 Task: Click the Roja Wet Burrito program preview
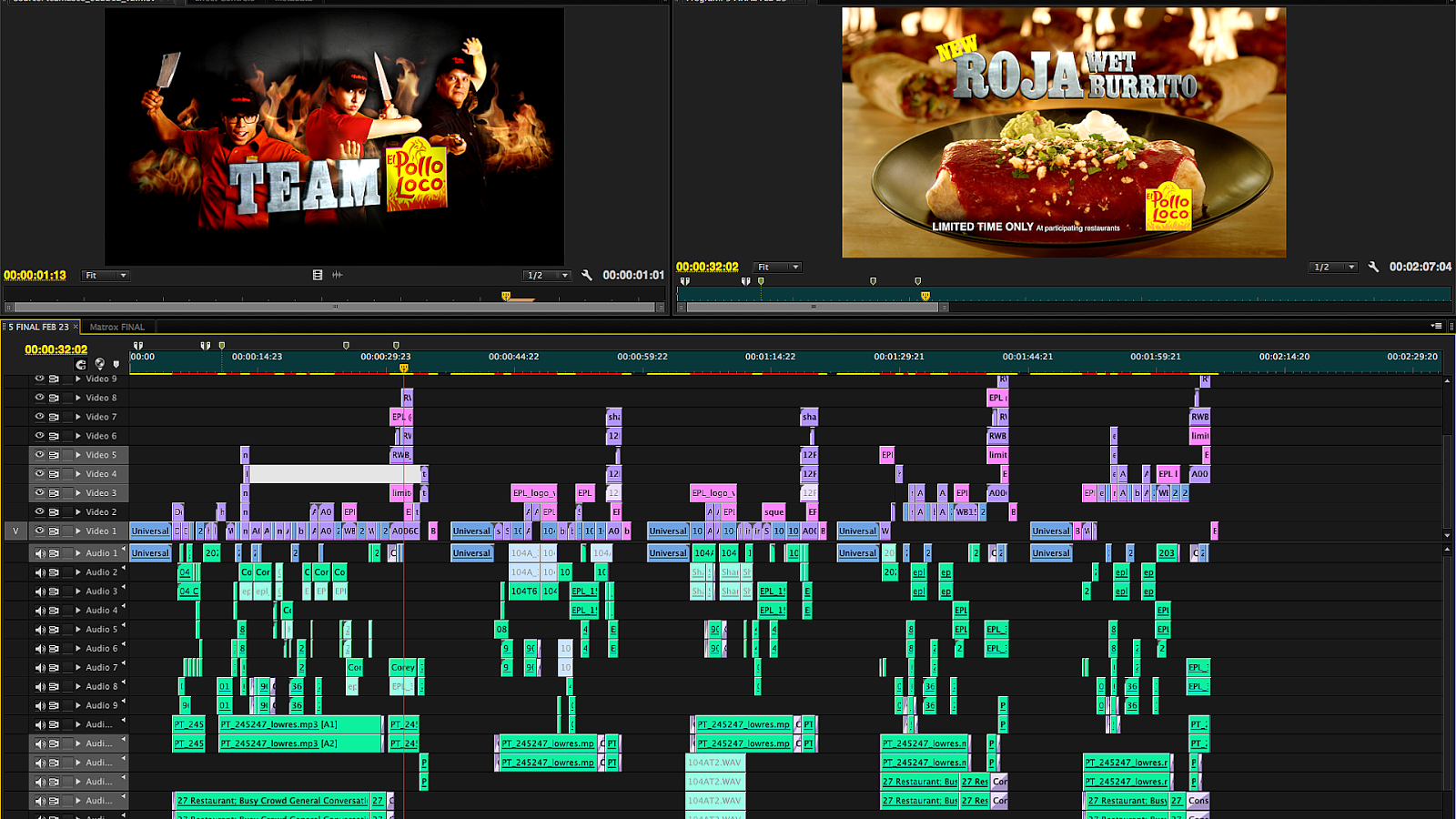(1064, 133)
